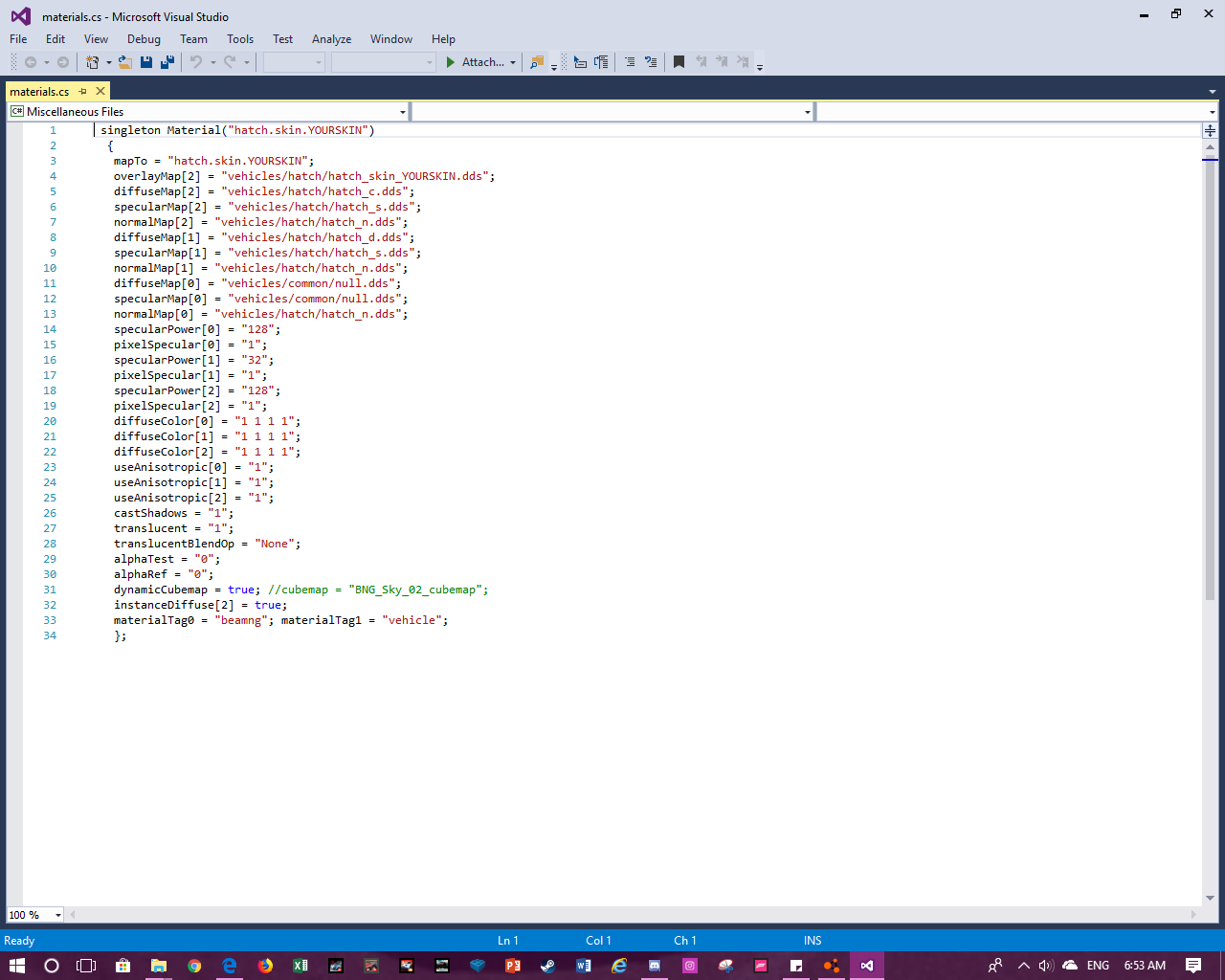Clear all bookmarks icon
This screenshot has height=980, width=1225.
tap(743, 62)
